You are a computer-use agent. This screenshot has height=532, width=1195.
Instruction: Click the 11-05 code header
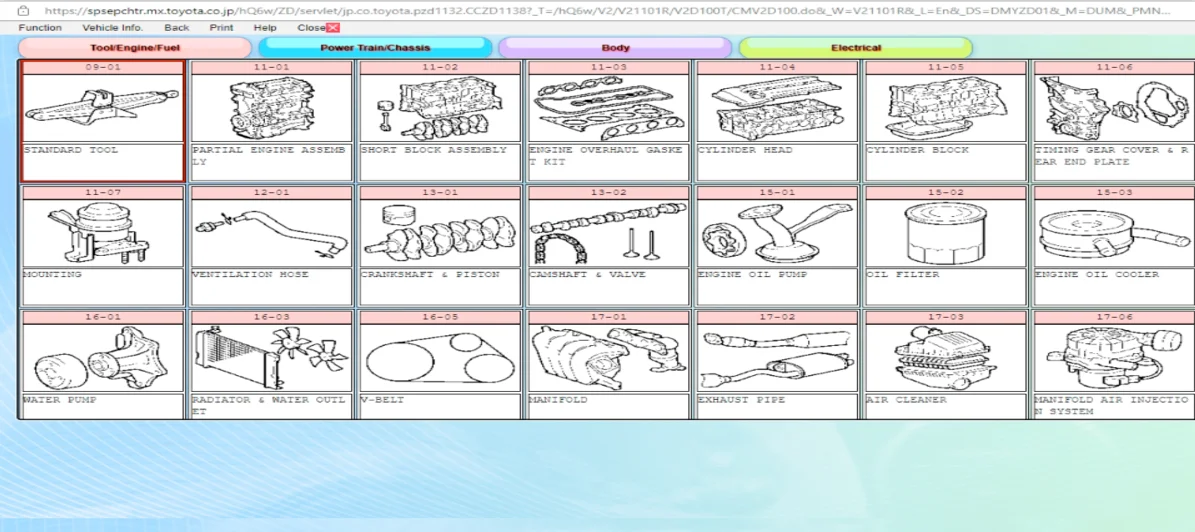(945, 68)
